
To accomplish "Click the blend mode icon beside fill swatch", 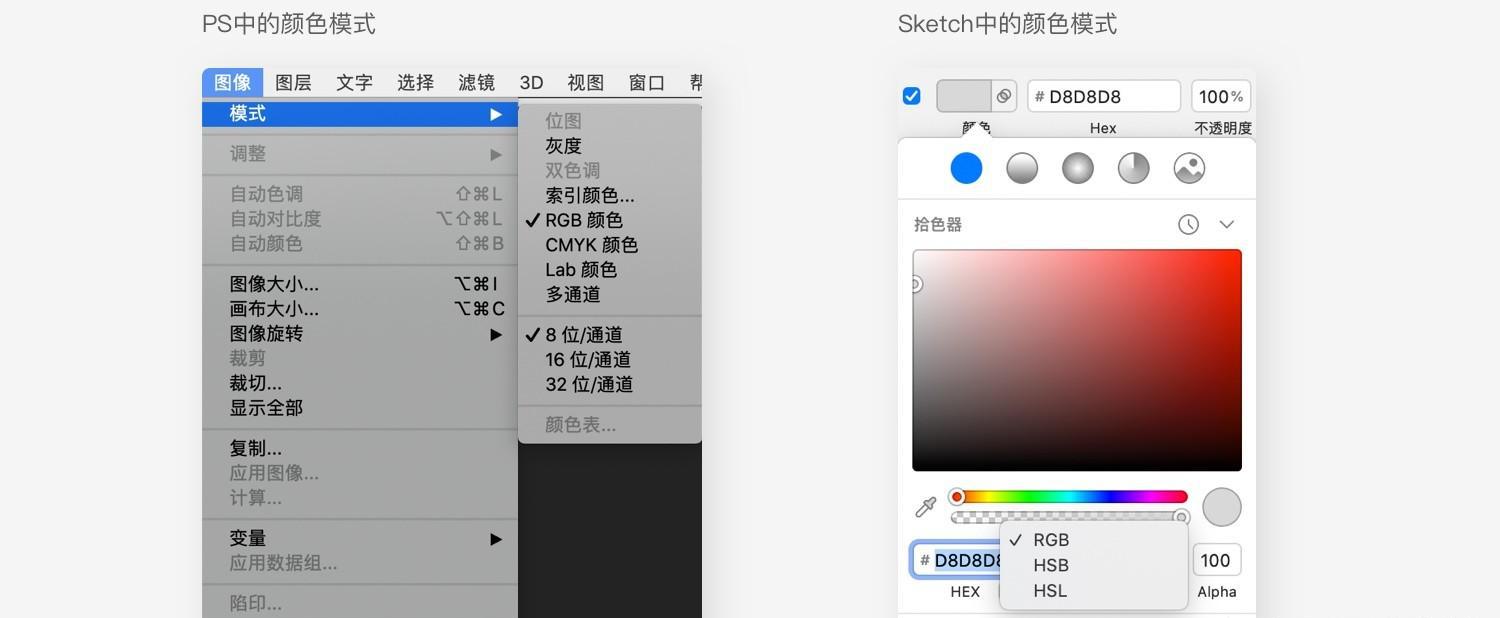I will (1003, 96).
